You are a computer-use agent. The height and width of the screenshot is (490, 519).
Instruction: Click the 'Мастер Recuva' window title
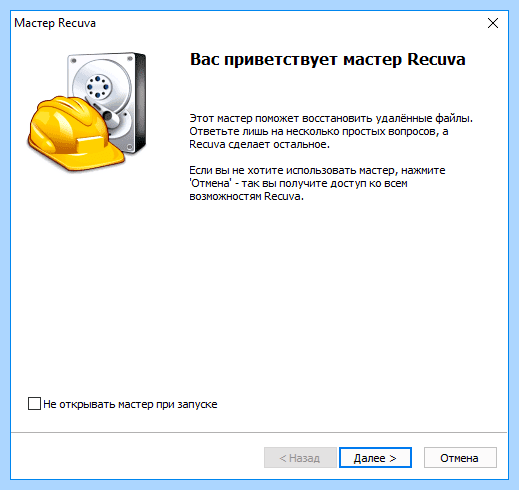tap(55, 23)
